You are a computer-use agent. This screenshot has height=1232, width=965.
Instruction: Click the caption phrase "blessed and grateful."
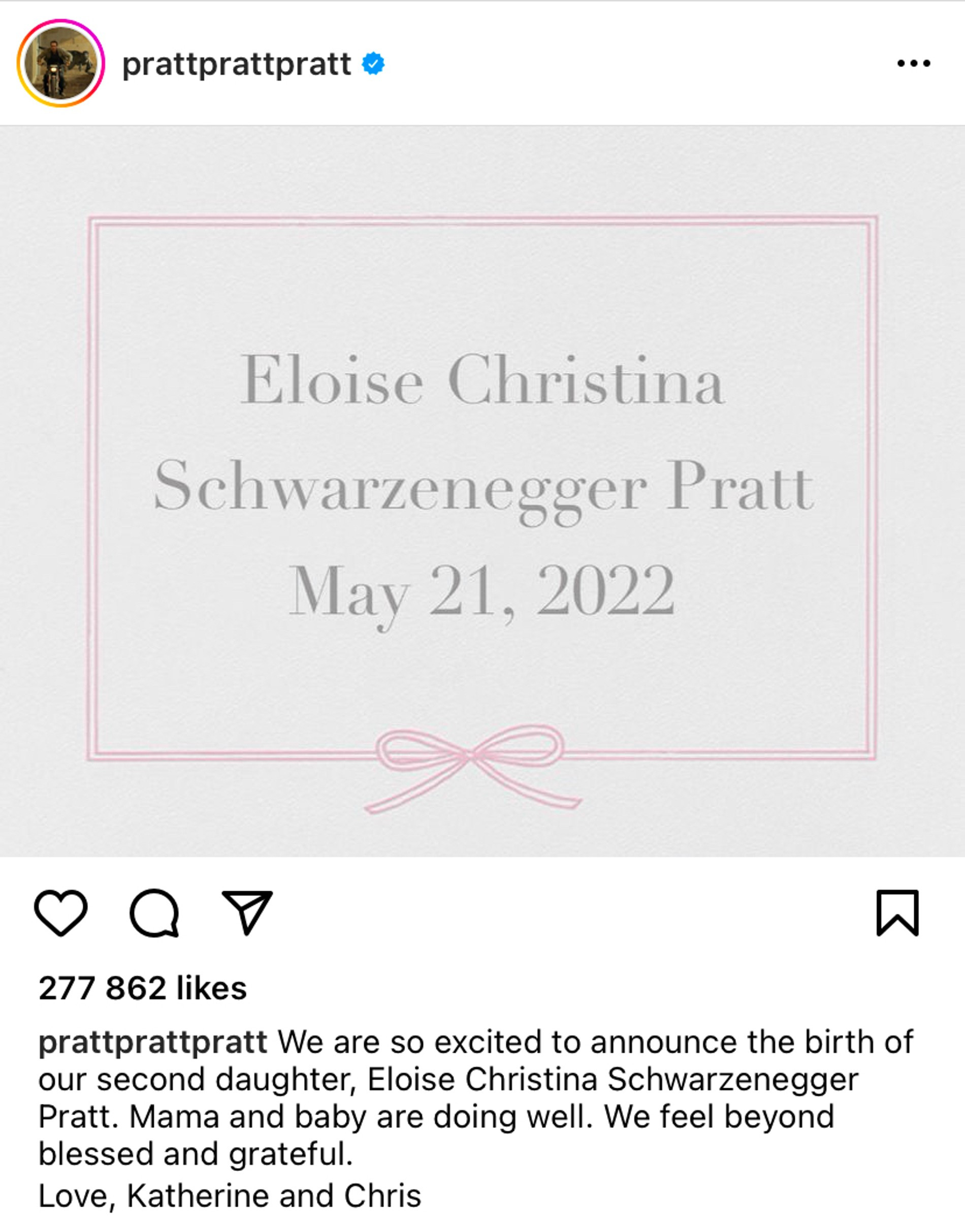click(196, 1154)
